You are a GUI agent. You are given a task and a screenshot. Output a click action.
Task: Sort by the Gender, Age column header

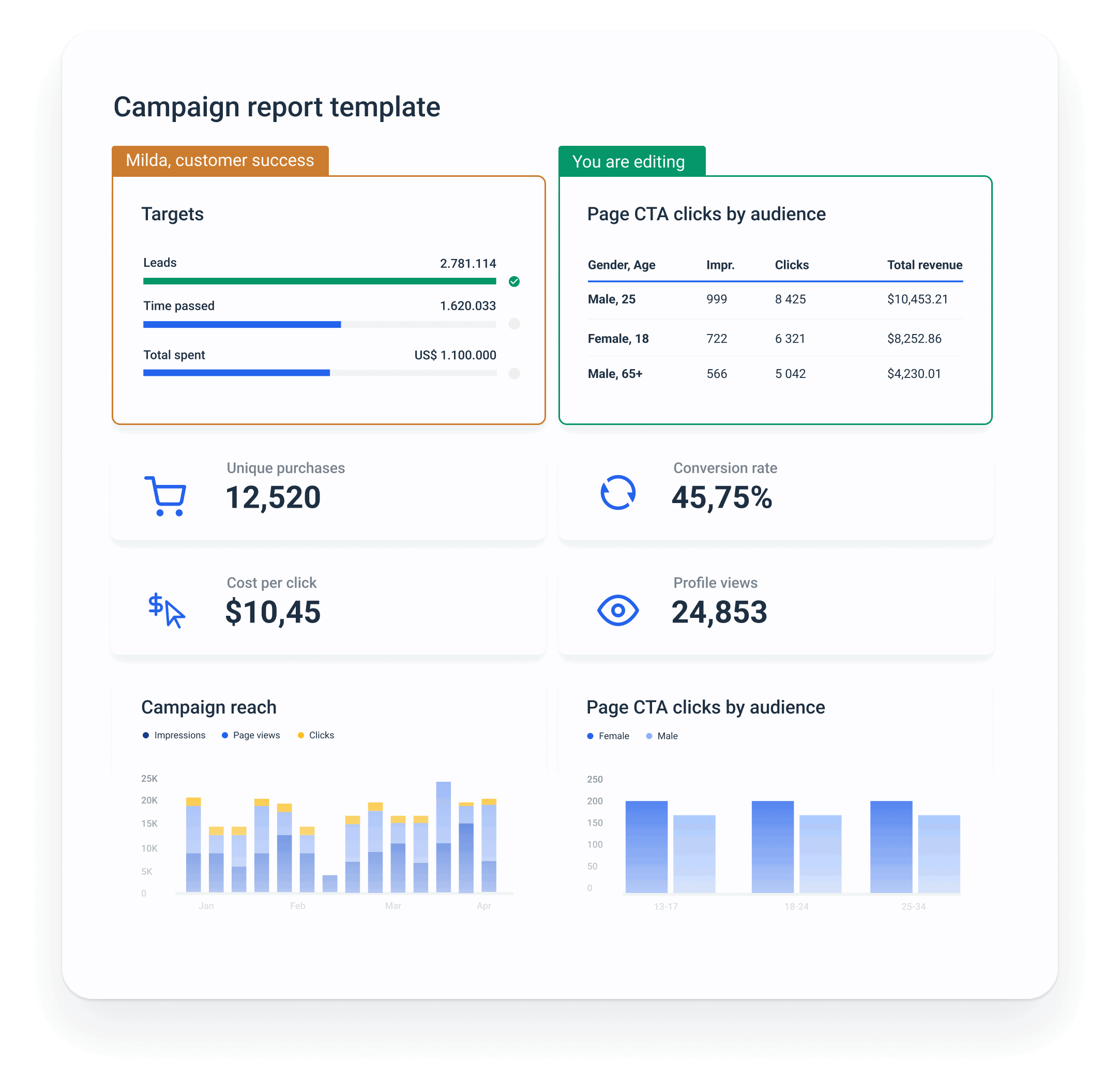pos(621,265)
